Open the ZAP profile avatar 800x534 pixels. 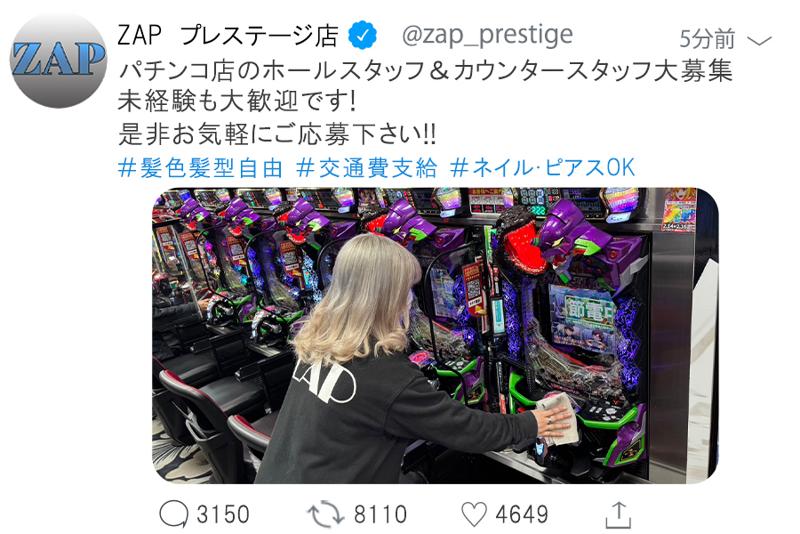pyautogui.click(x=59, y=60)
